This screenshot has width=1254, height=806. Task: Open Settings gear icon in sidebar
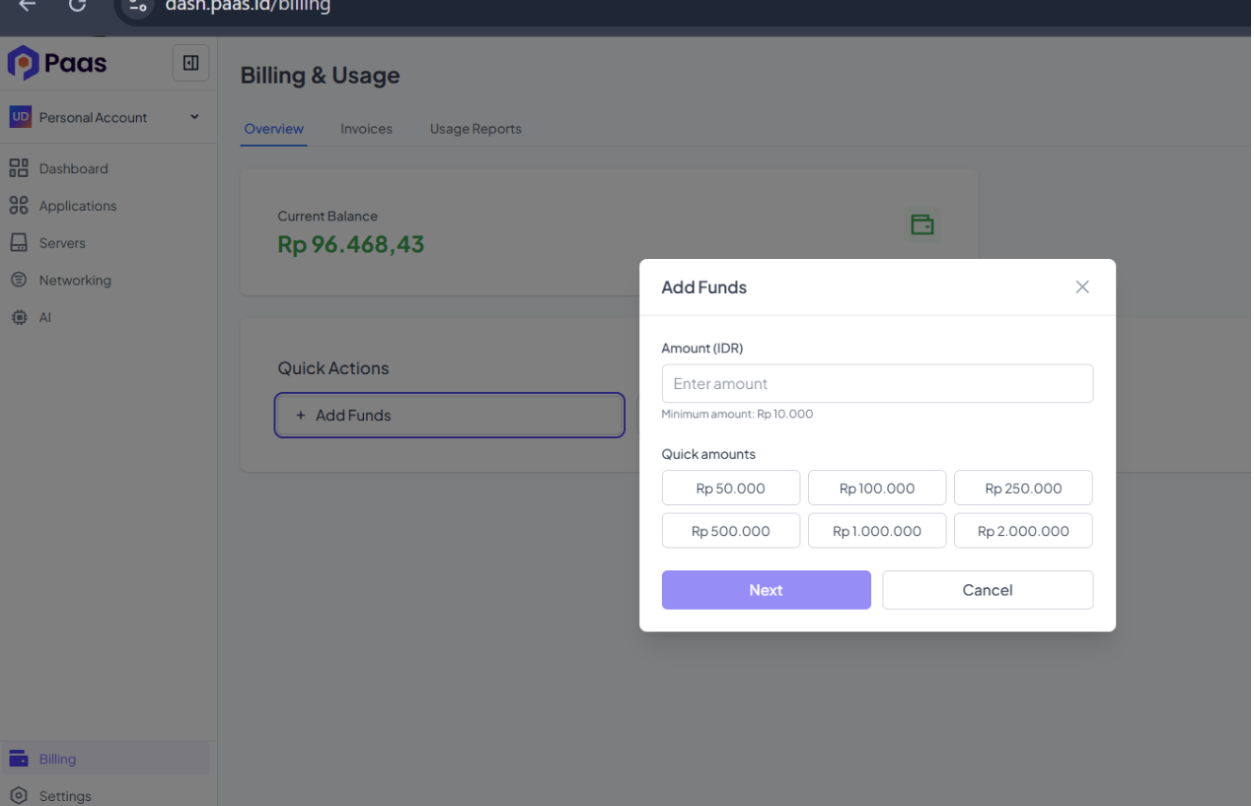coord(18,796)
